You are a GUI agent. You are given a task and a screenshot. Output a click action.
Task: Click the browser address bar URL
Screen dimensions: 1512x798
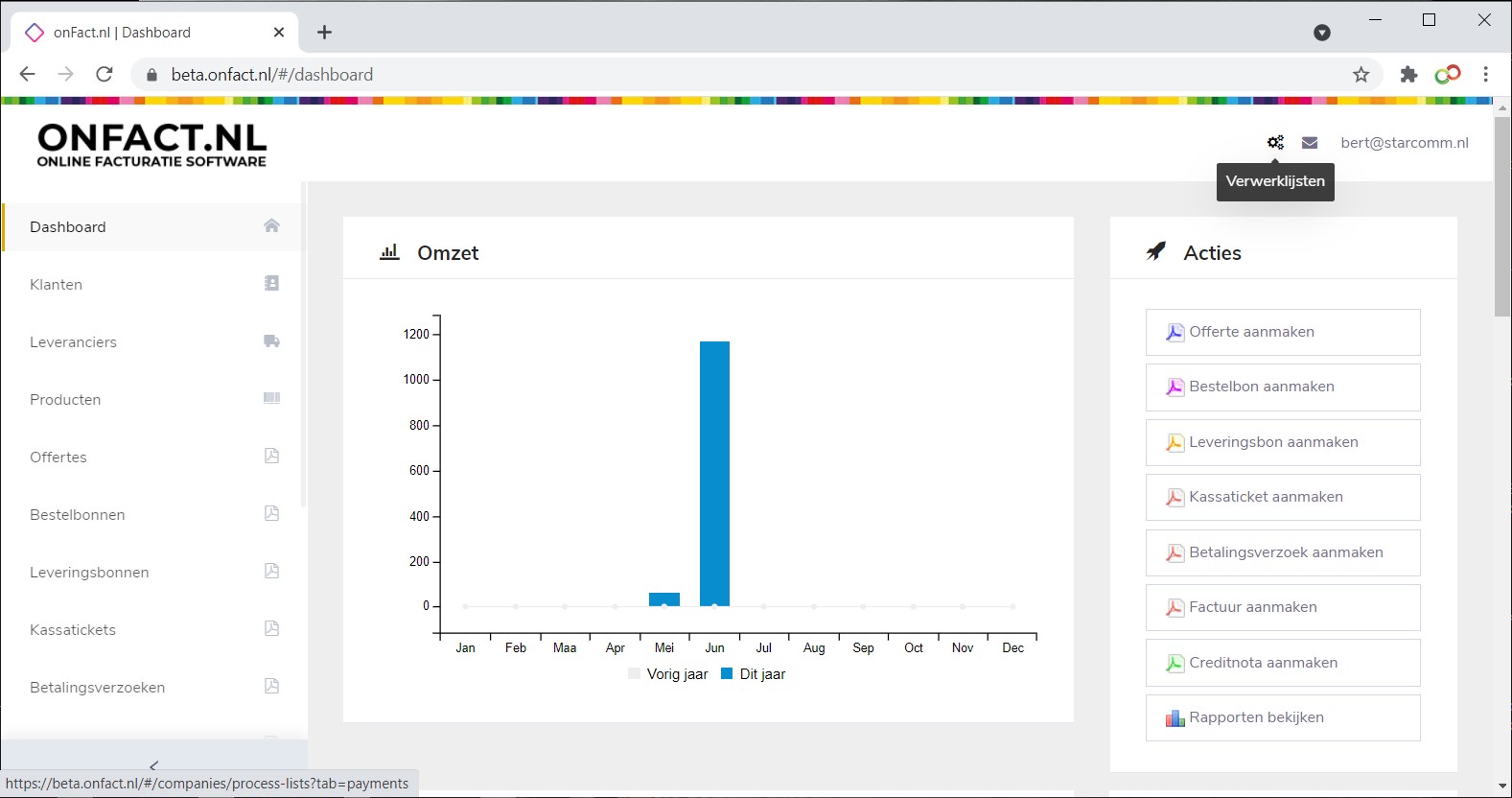tap(272, 75)
